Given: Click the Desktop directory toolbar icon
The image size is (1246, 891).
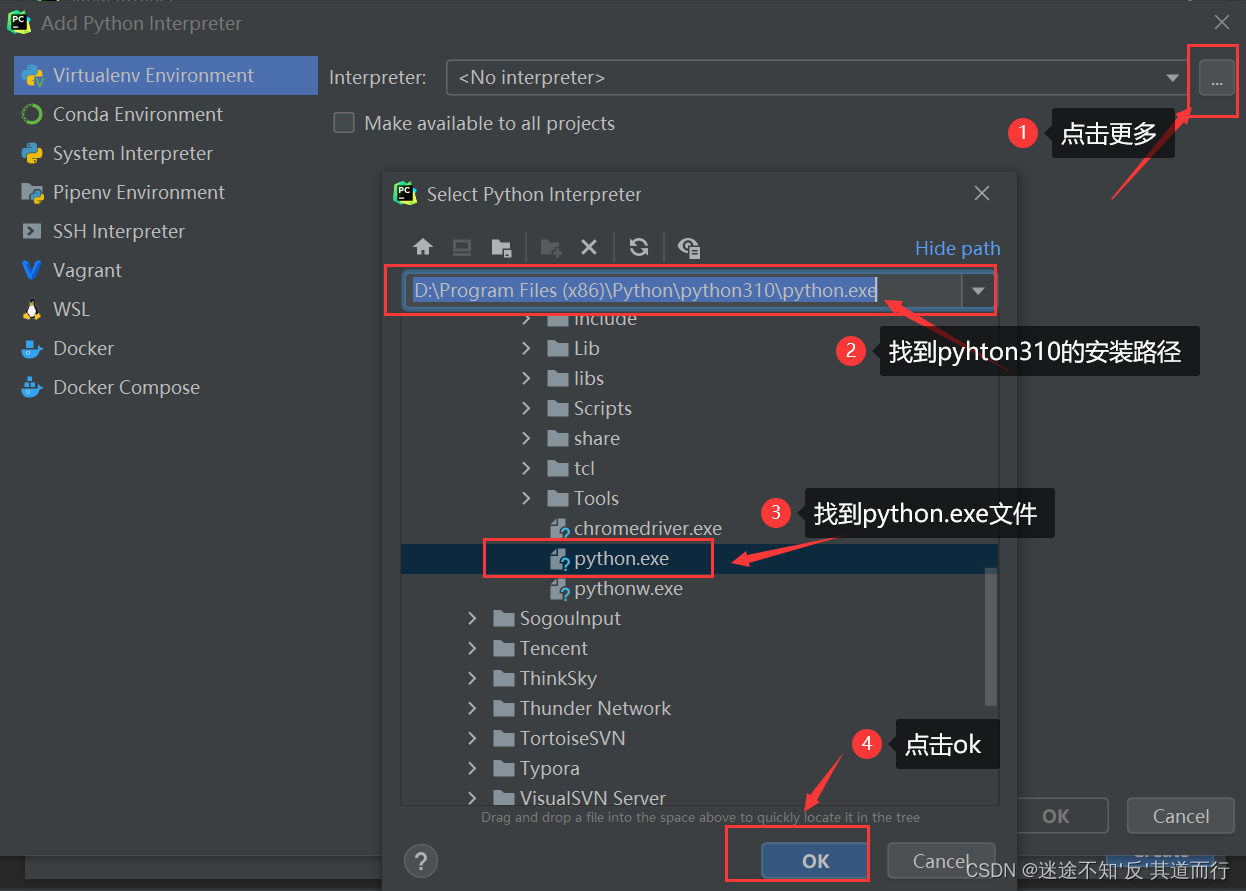Looking at the screenshot, I should pos(462,247).
